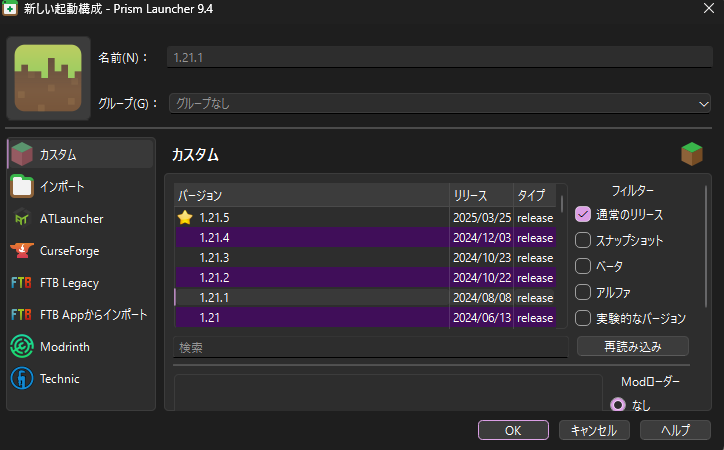Image resolution: width=724 pixels, height=450 pixels.
Task: Click the Technic blue logo icon
Action: point(22,378)
